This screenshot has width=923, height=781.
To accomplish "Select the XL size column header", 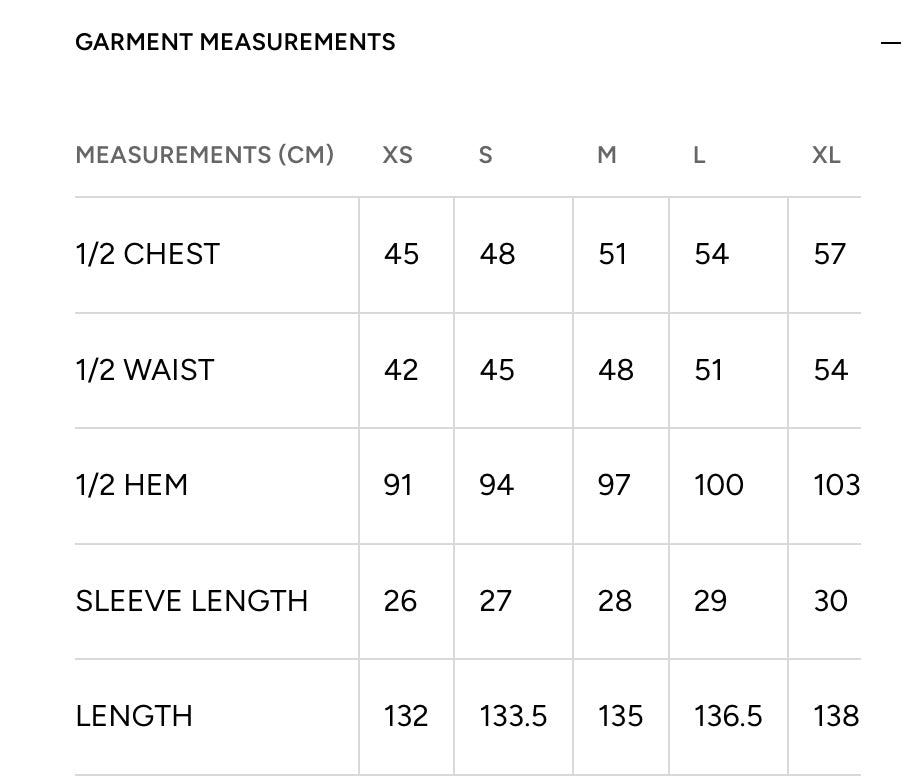I will [826, 155].
